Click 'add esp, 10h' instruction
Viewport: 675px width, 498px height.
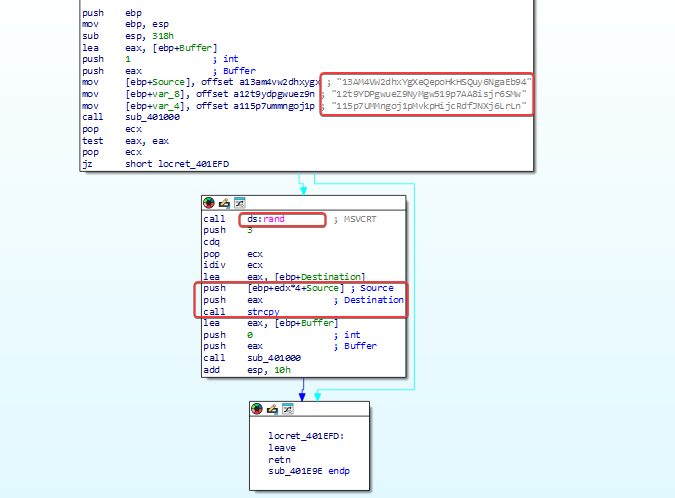click(x=247, y=370)
